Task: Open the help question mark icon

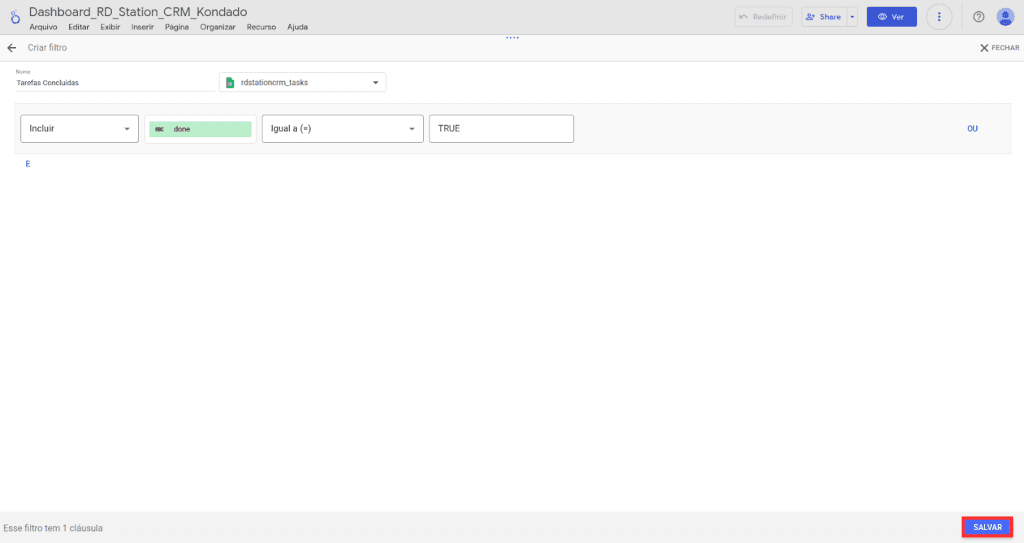Action: (978, 17)
